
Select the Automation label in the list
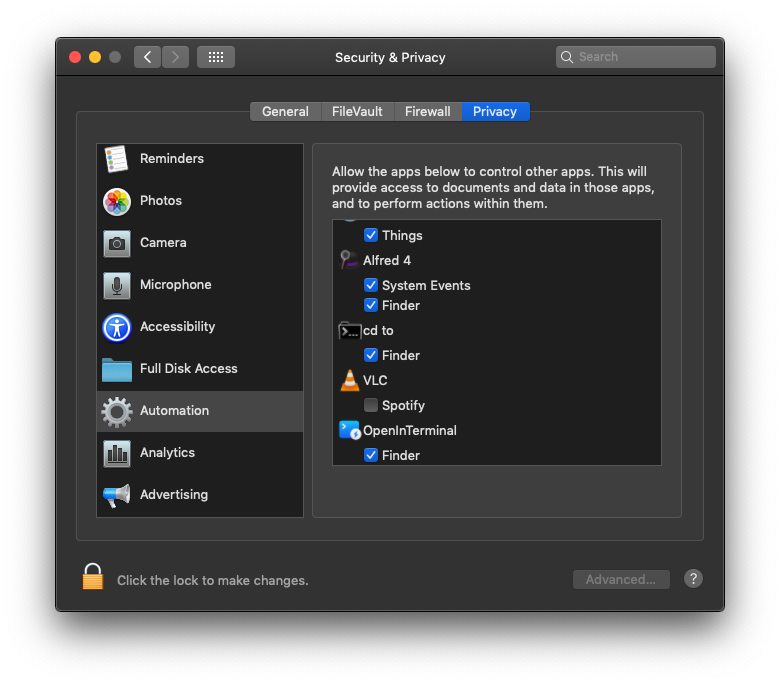[x=174, y=411]
